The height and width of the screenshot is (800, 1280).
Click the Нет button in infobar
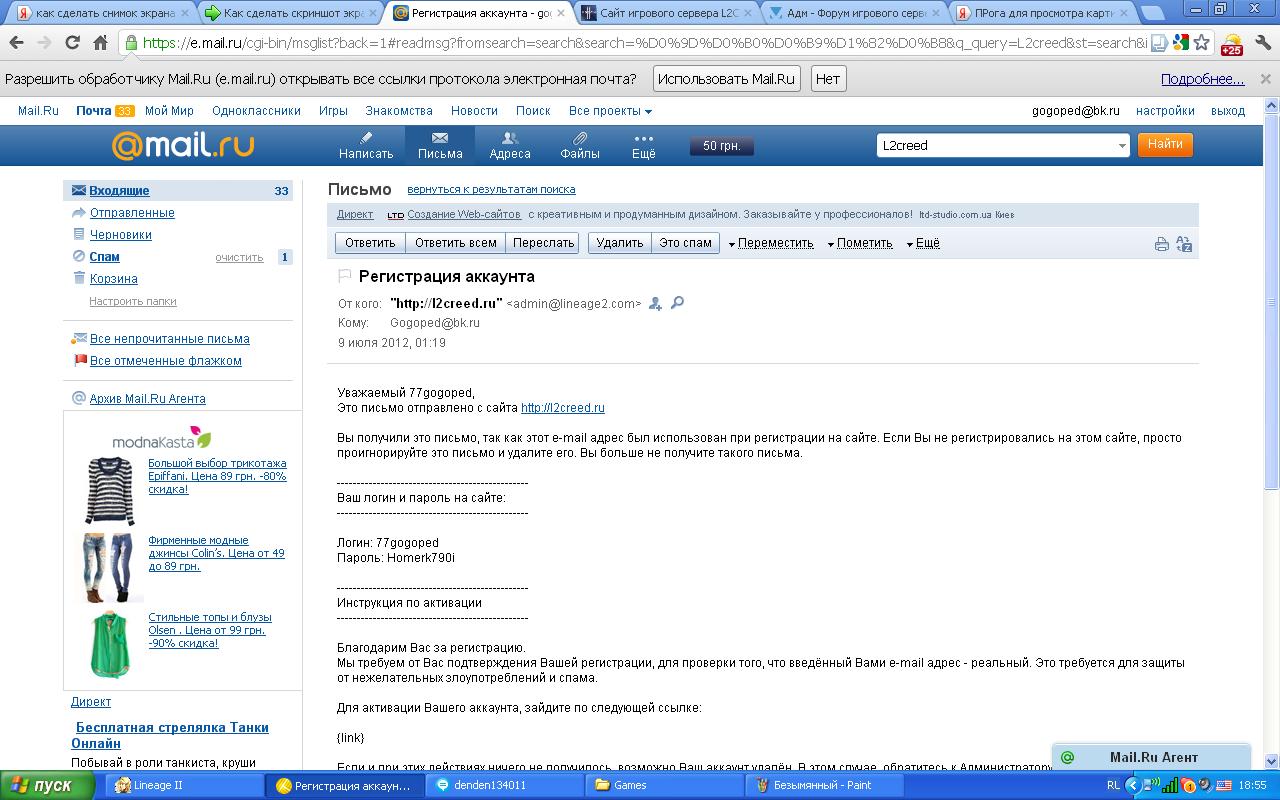click(827, 79)
